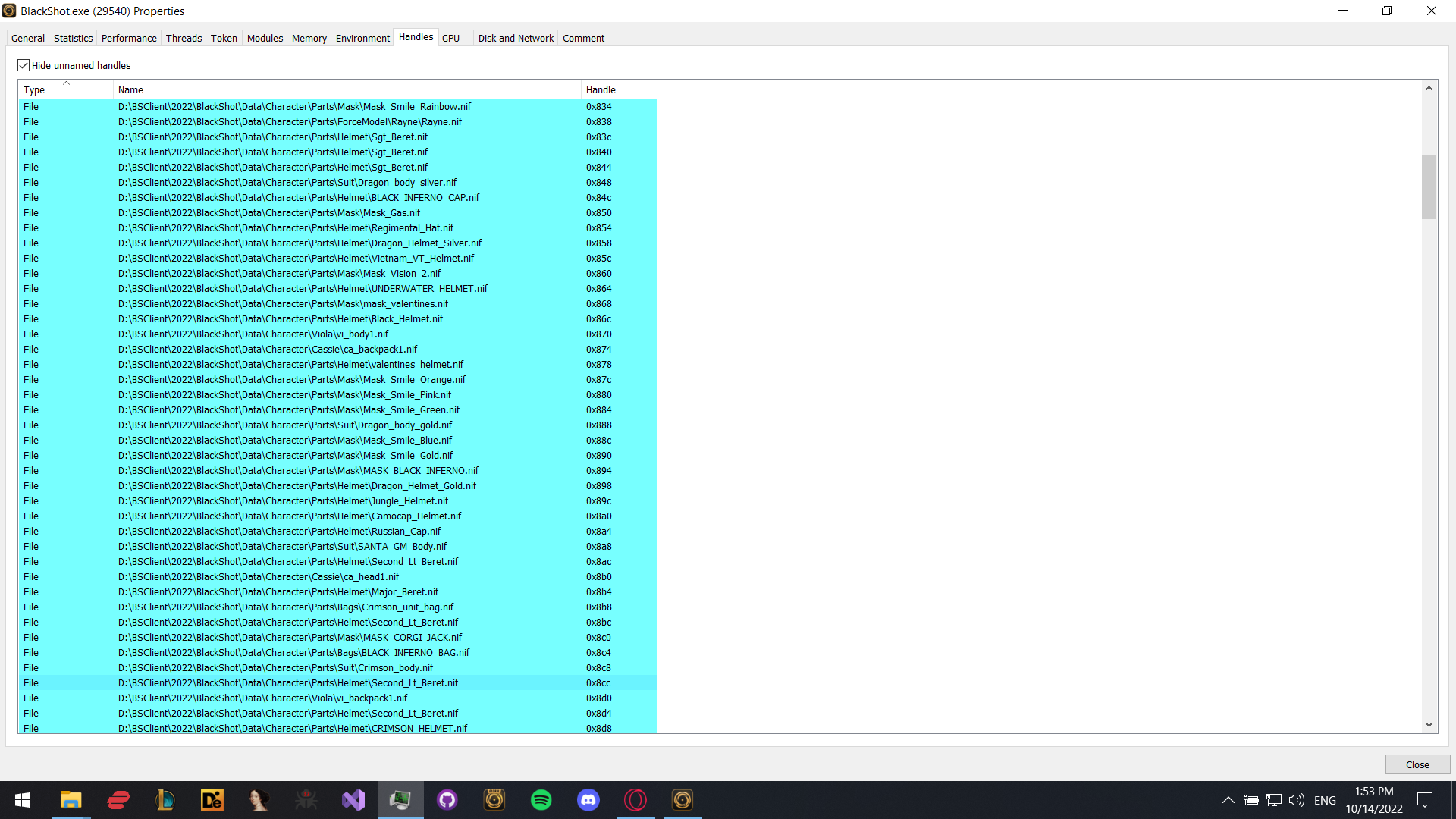Screen dimensions: 1456x819
Task: Toggle the Hide unnamed handles checkbox
Action: coord(24,65)
